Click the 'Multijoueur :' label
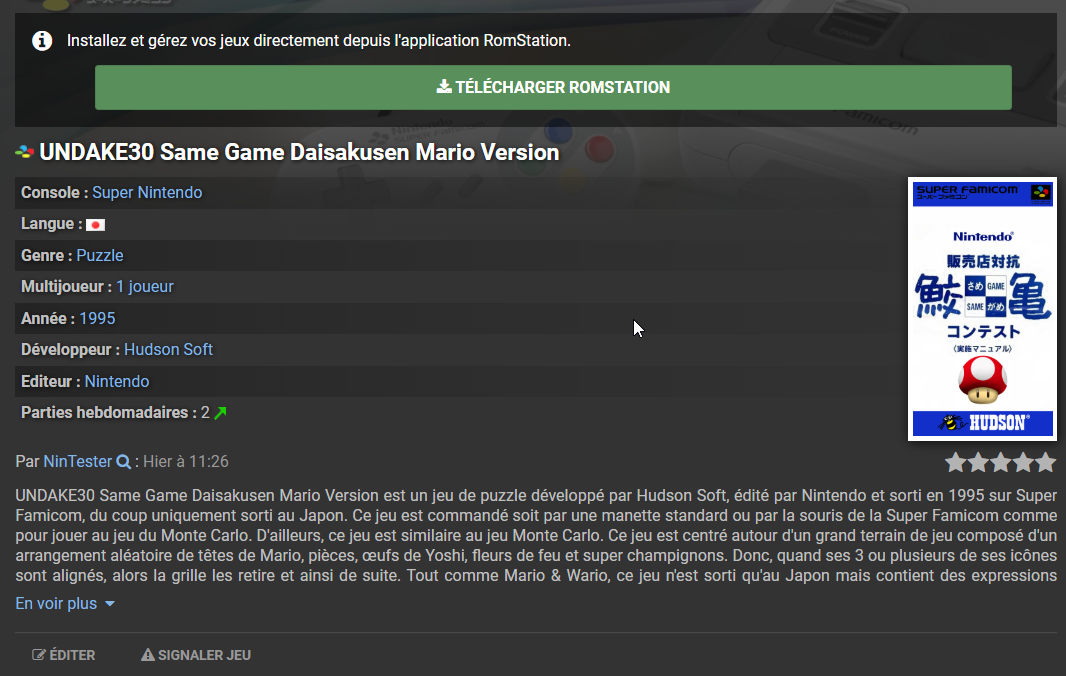 (67, 287)
